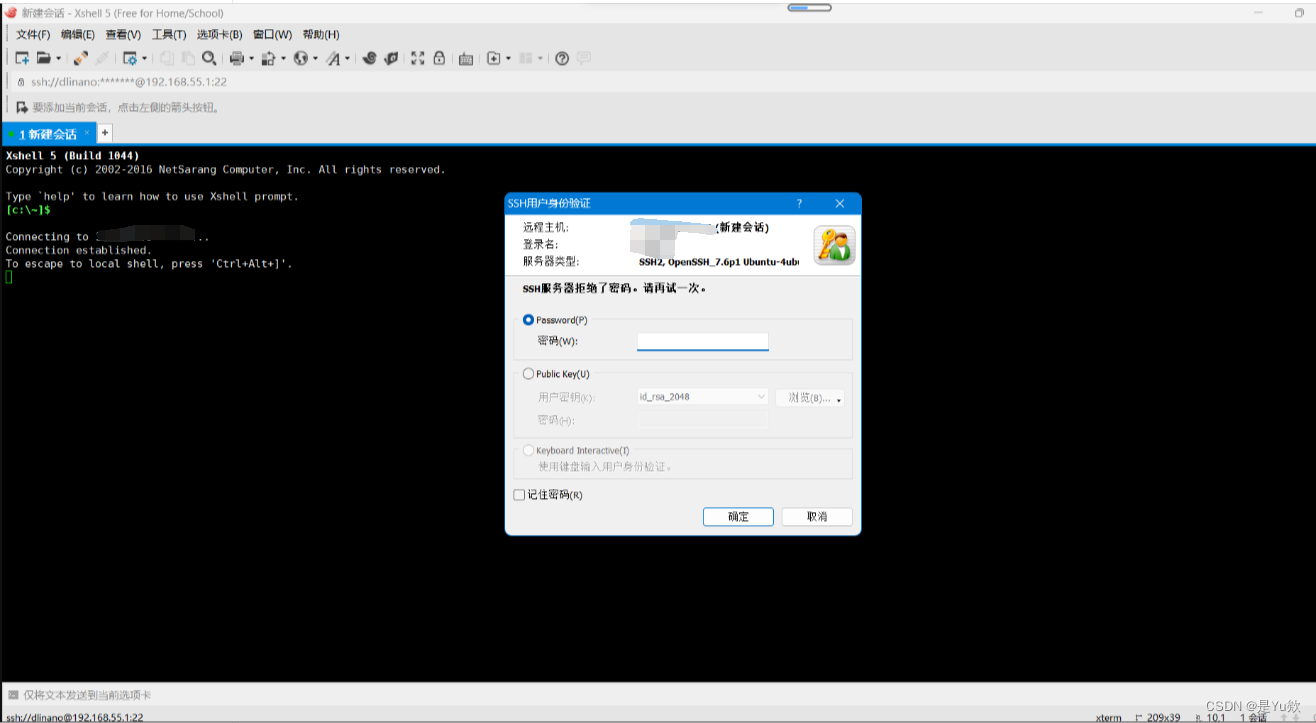This screenshot has width=1316, height=723.
Task: Open the 帮助(H) menu
Action: 321,34
